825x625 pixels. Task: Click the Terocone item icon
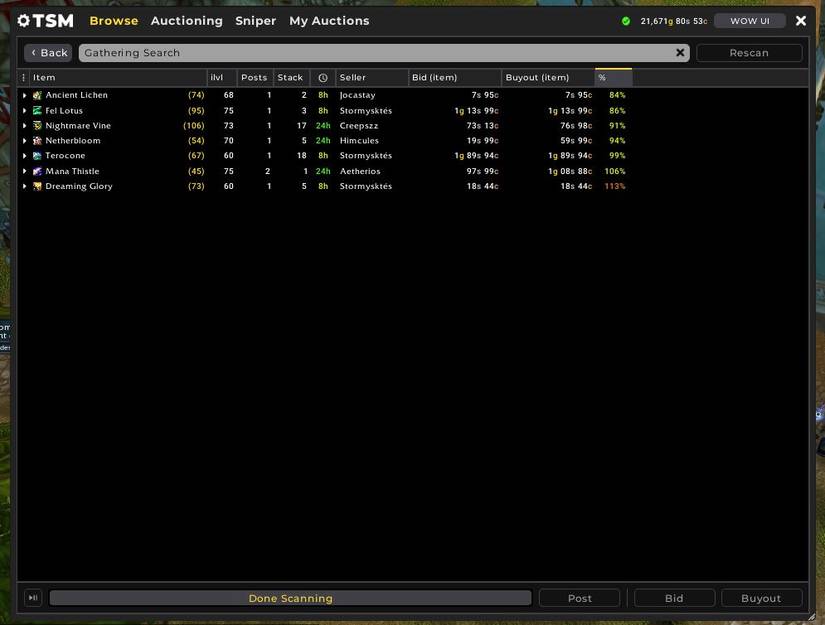tap(38, 154)
